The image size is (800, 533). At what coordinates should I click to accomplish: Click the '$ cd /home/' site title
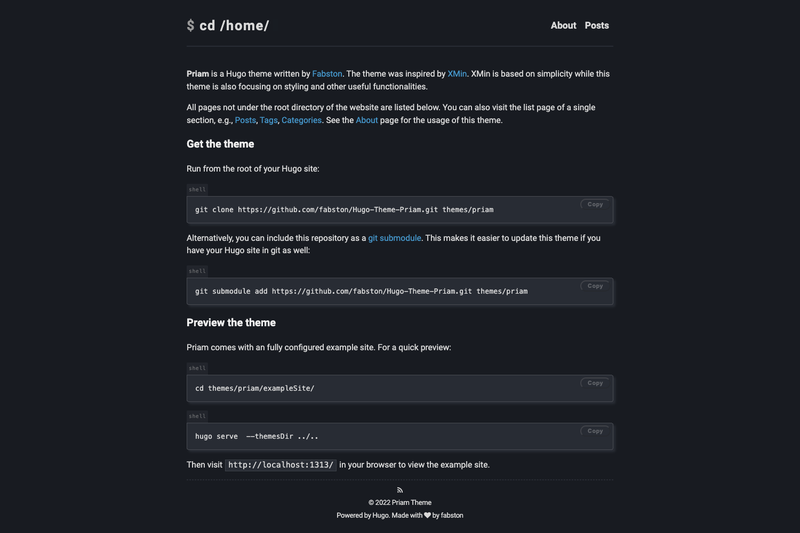(228, 26)
